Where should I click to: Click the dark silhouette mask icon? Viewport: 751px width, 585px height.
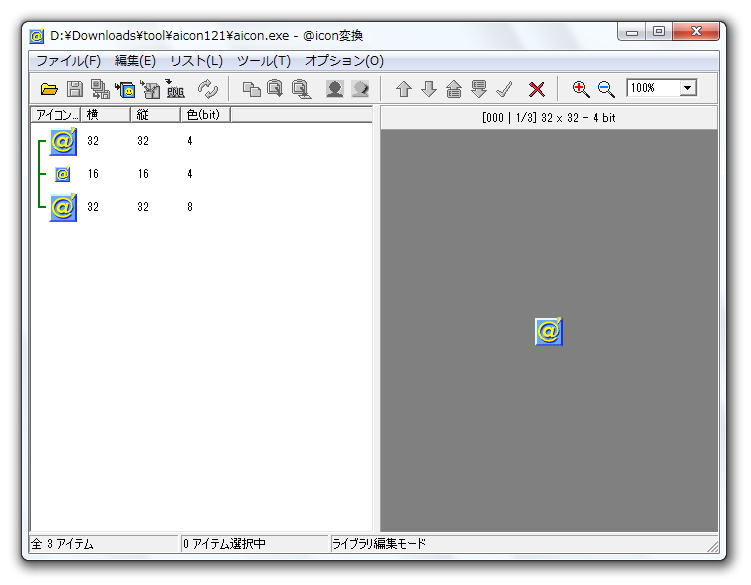pos(334,89)
